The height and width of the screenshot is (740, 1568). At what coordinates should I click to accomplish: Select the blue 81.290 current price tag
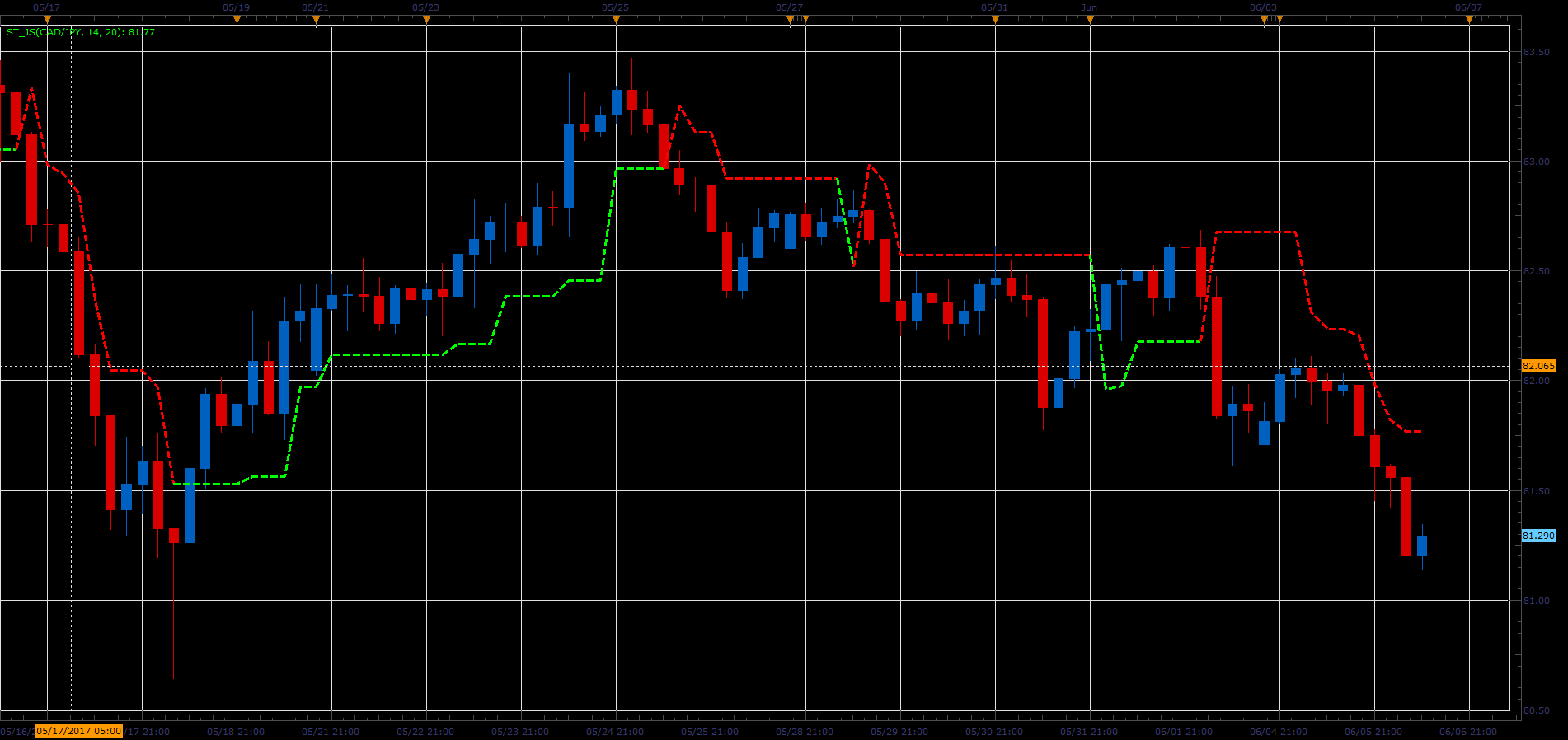point(1538,536)
